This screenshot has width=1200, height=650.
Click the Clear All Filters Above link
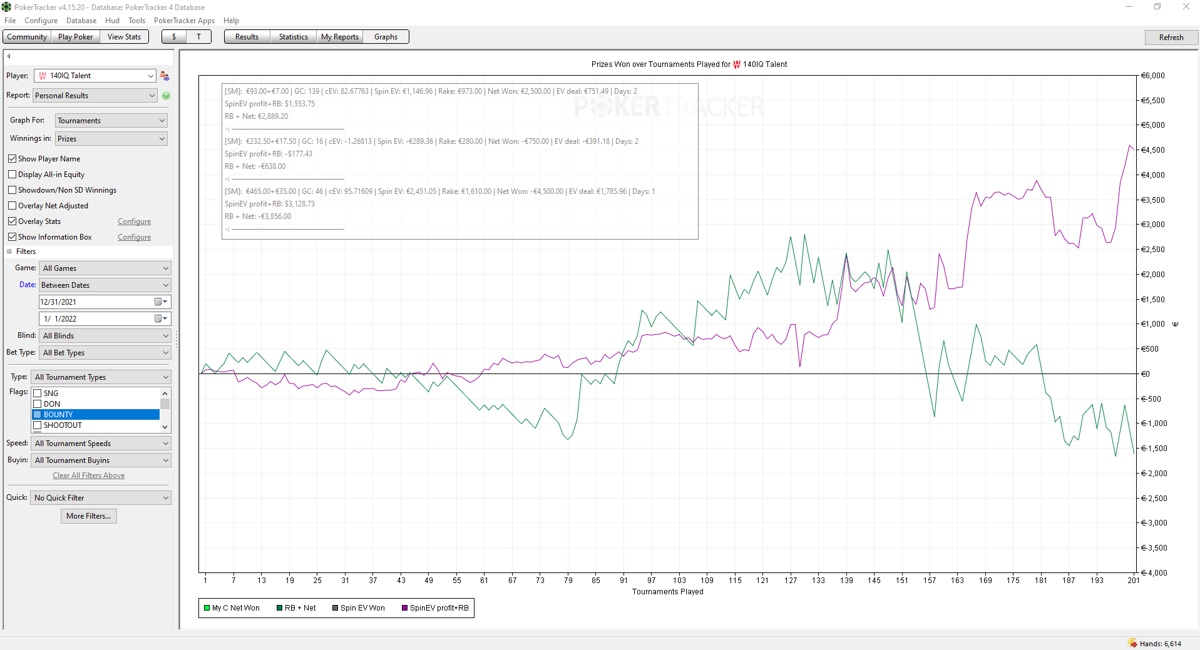click(x=89, y=476)
